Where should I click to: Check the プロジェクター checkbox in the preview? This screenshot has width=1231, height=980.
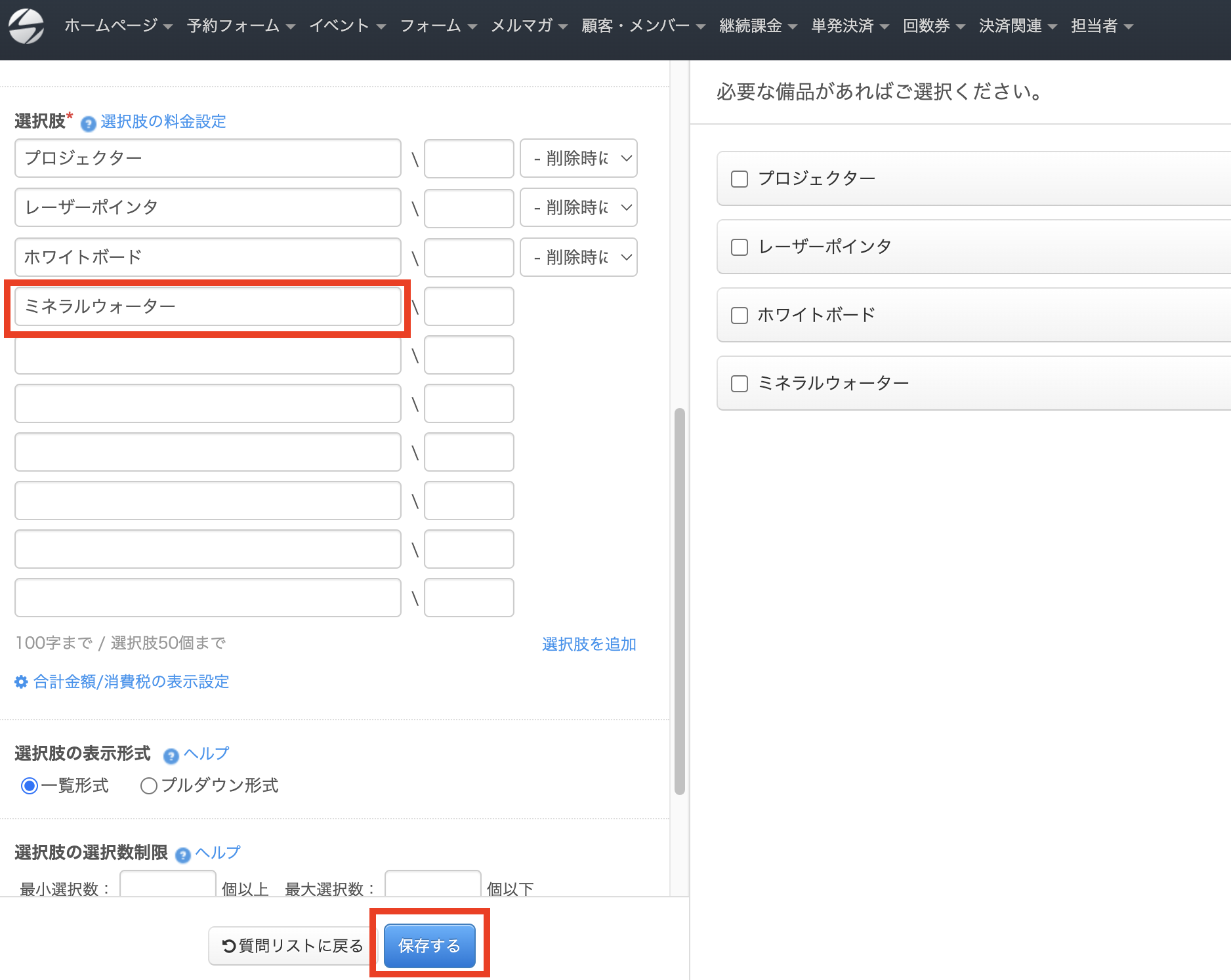click(740, 179)
